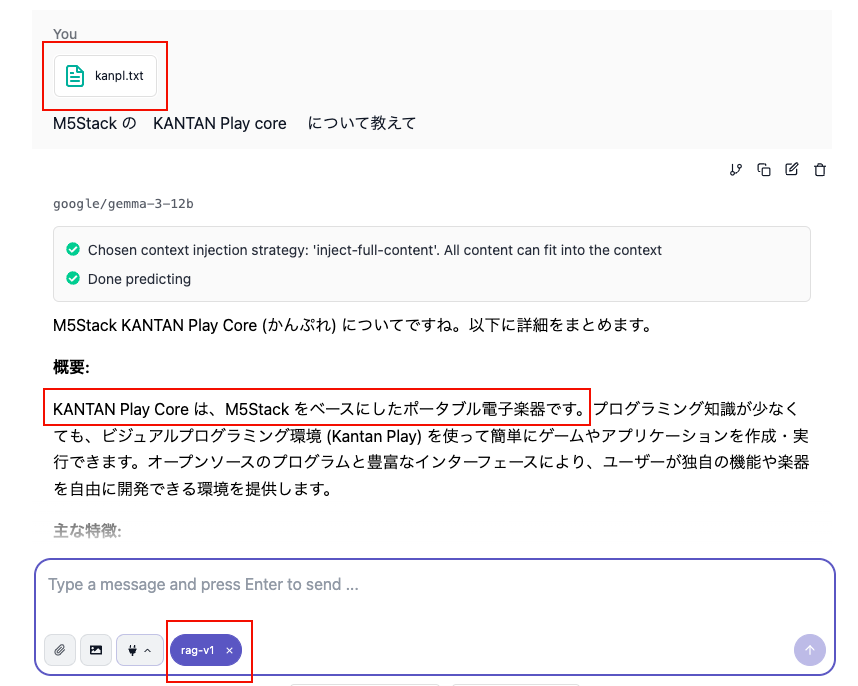Delete the user message with trash icon
This screenshot has width=858, height=686.
820,170
